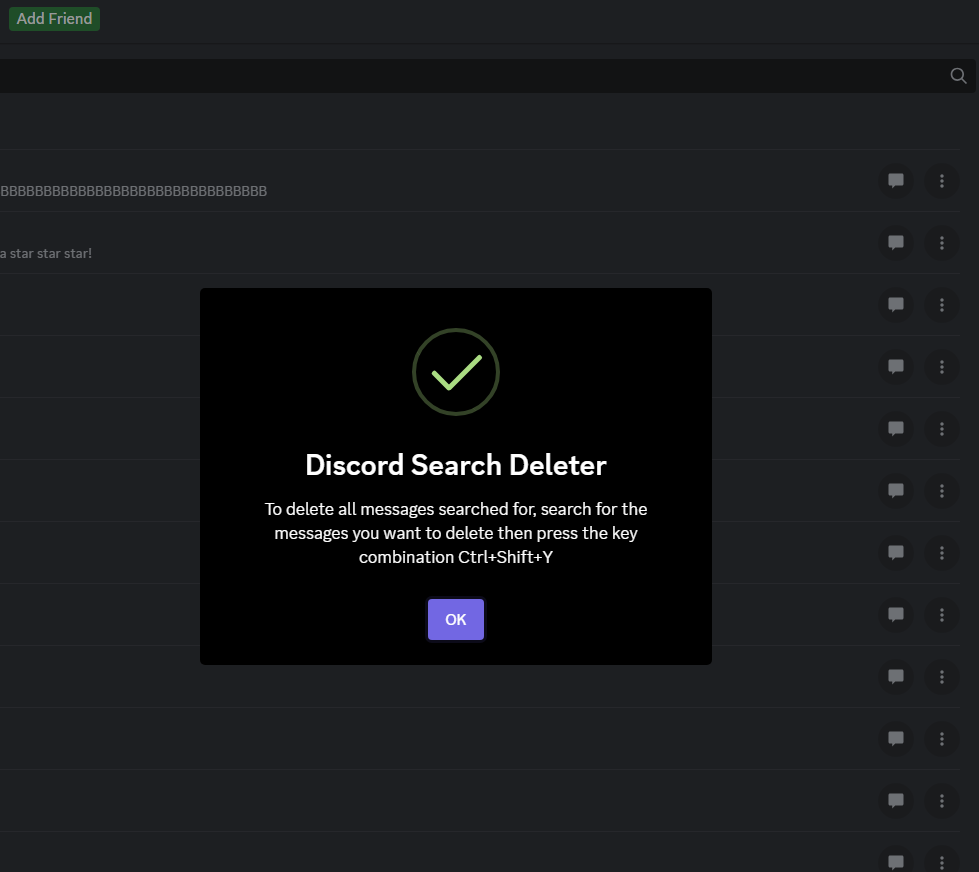Click the Ctrl+Shift+Y instruction text
Screen dimensions: 979x872
point(456,533)
